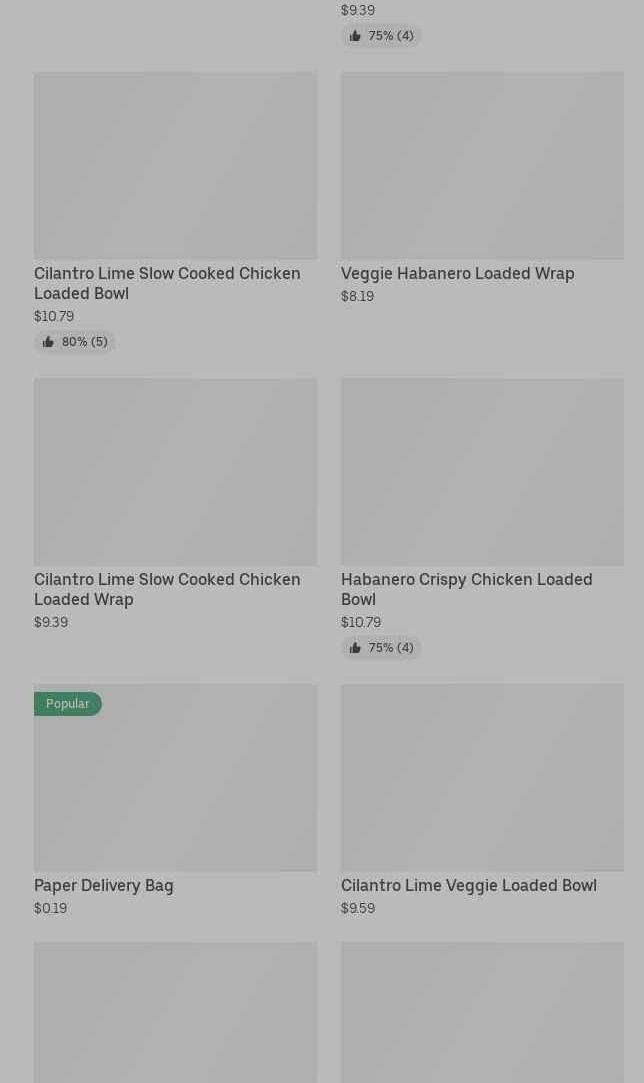Image resolution: width=644 pixels, height=1083 pixels.
Task: Click the Habanero Crispy Chicken Loaded Bowl title
Action: coord(466,589)
